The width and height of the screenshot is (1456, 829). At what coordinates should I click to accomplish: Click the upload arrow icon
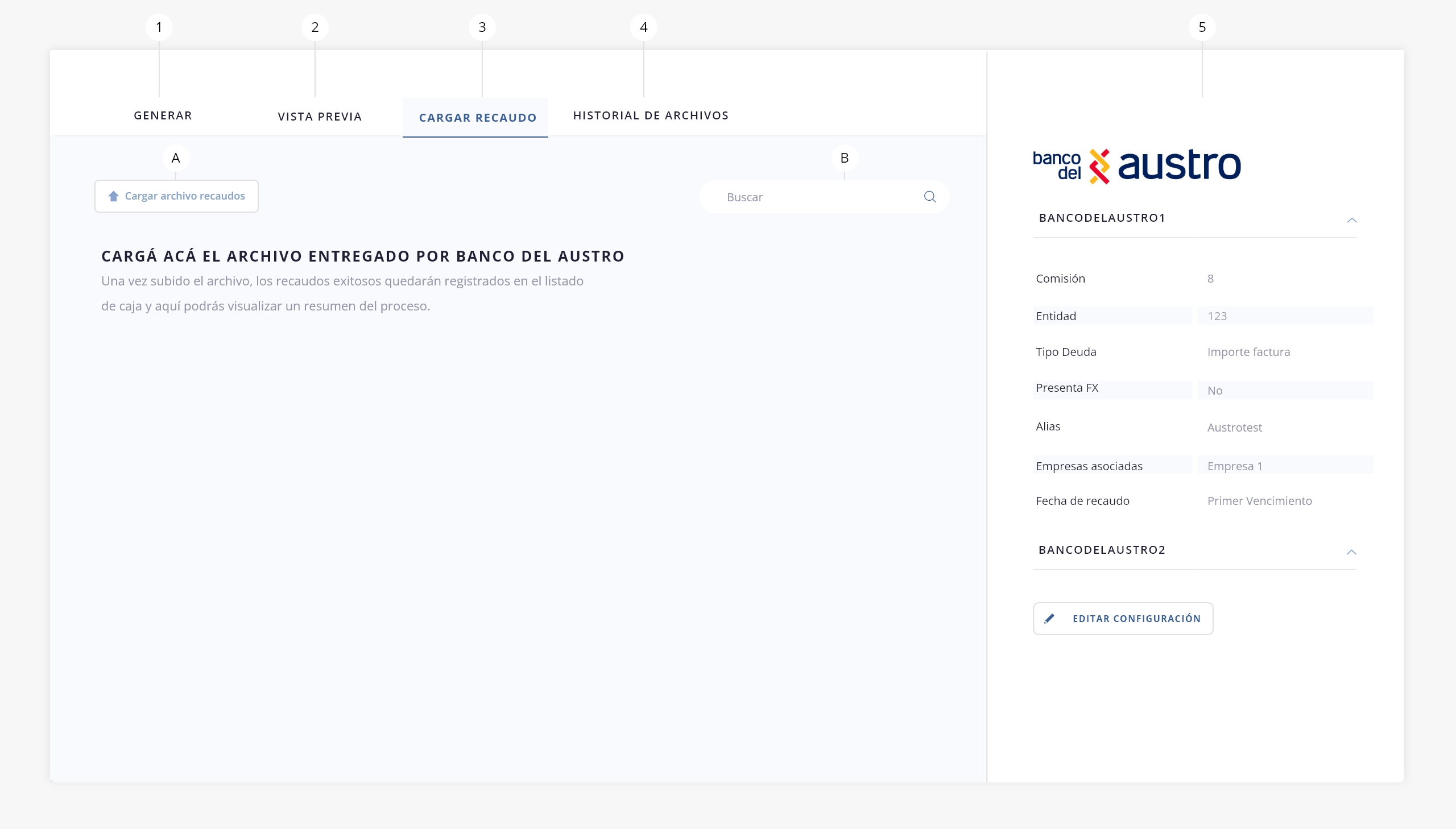113,196
